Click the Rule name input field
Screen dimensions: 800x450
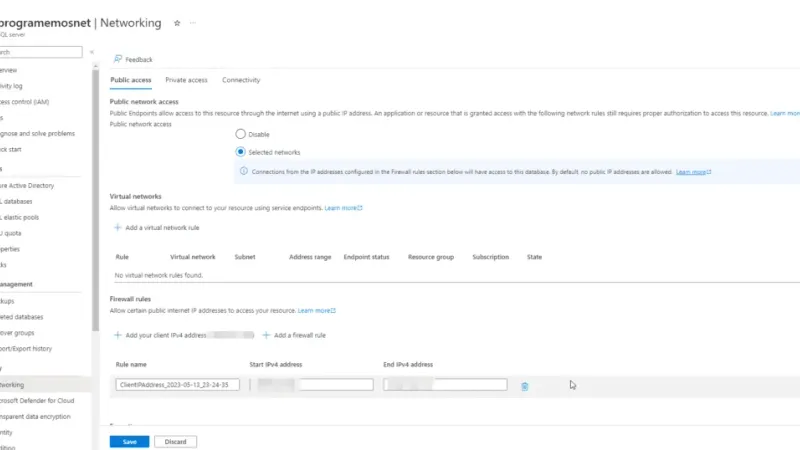coord(177,385)
